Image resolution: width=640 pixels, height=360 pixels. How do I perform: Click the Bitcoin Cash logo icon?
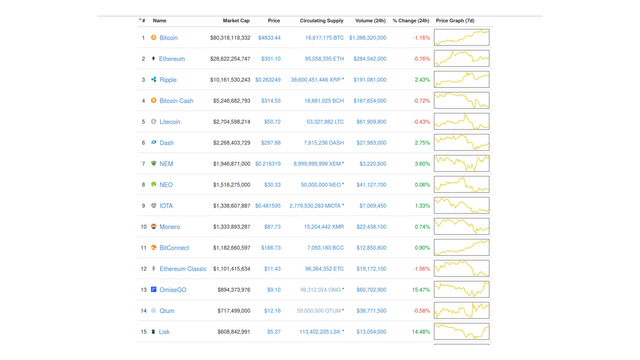pyautogui.click(x=153, y=100)
